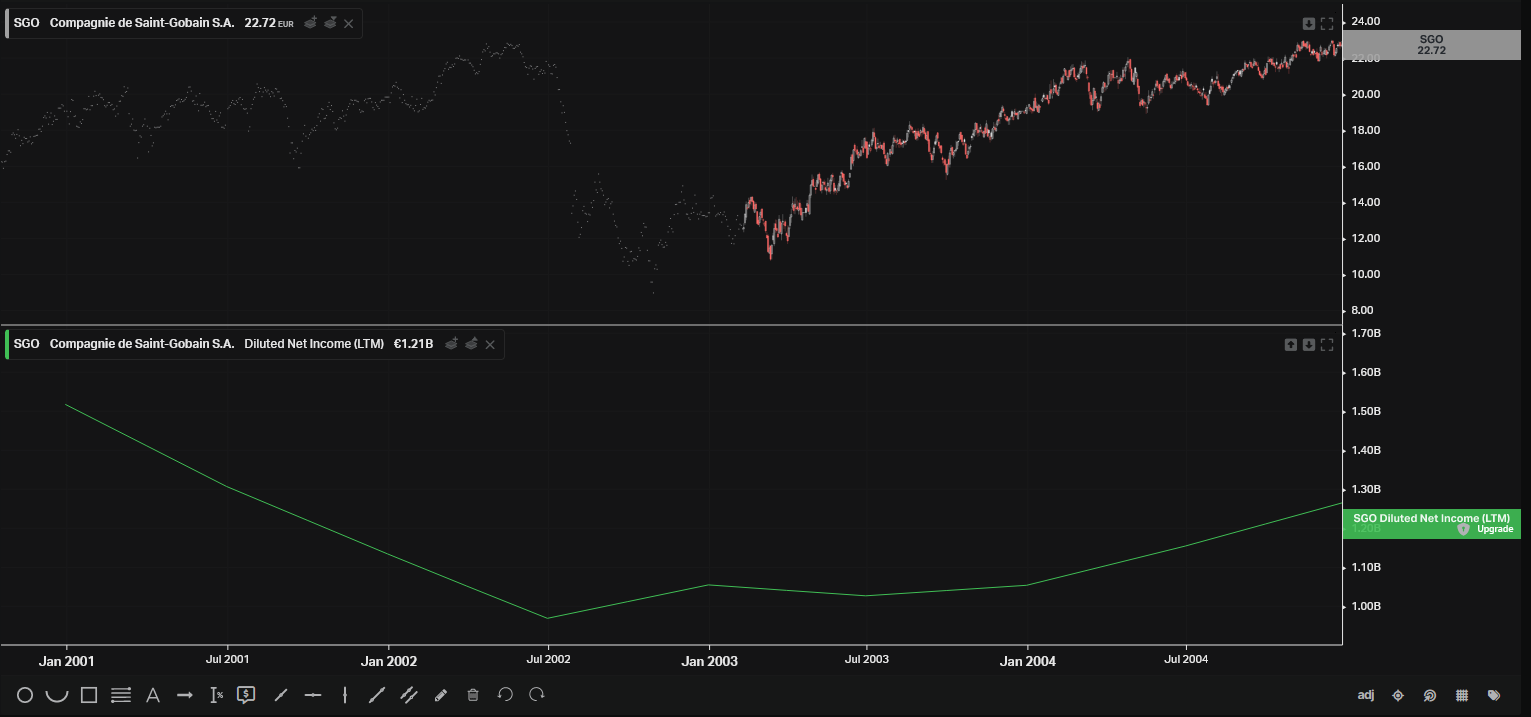Click the 1.00B axis value
This screenshot has width=1531, height=717.
tap(1366, 607)
